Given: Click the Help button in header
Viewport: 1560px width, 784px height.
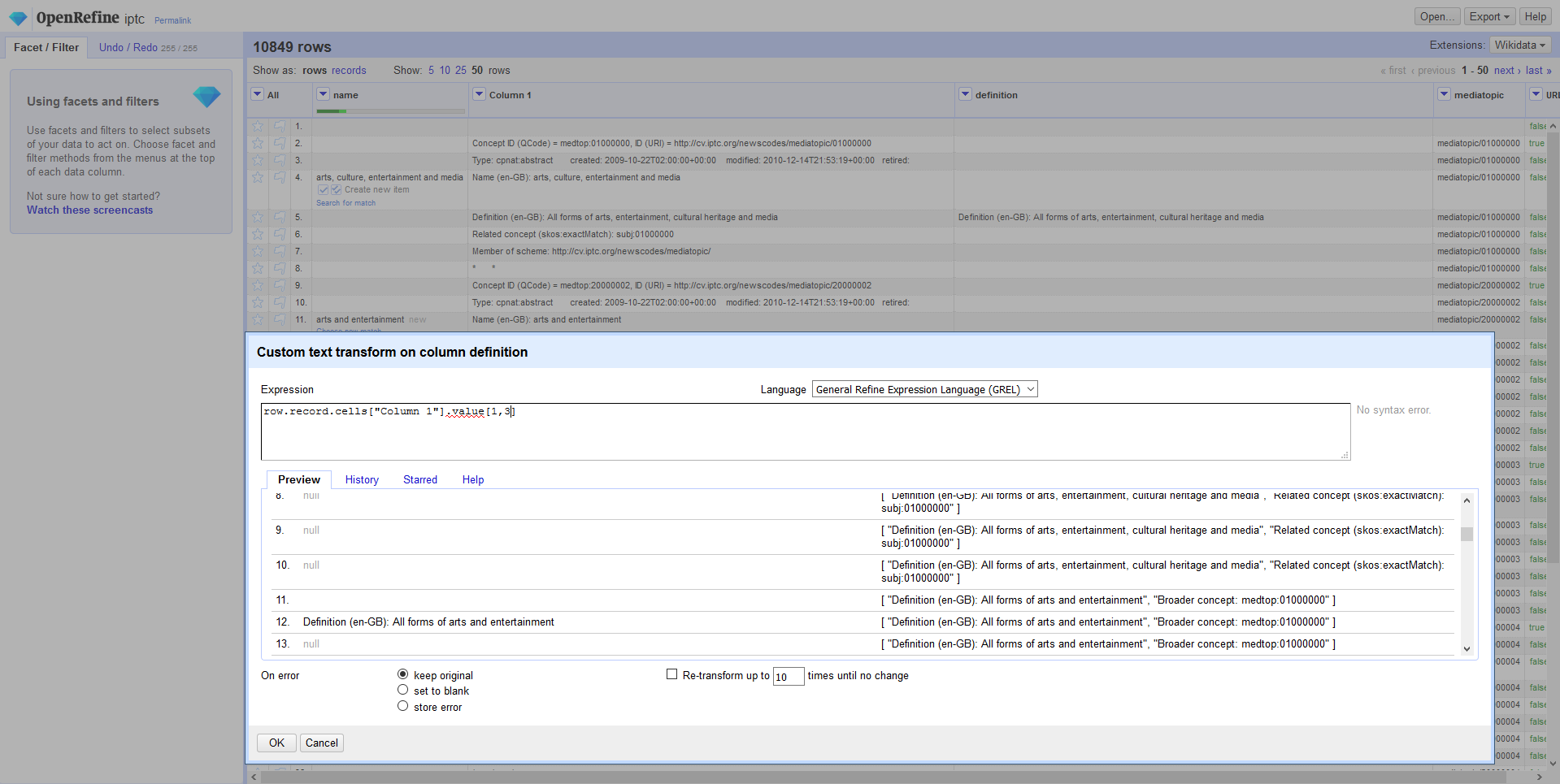Looking at the screenshot, I should click(1535, 16).
